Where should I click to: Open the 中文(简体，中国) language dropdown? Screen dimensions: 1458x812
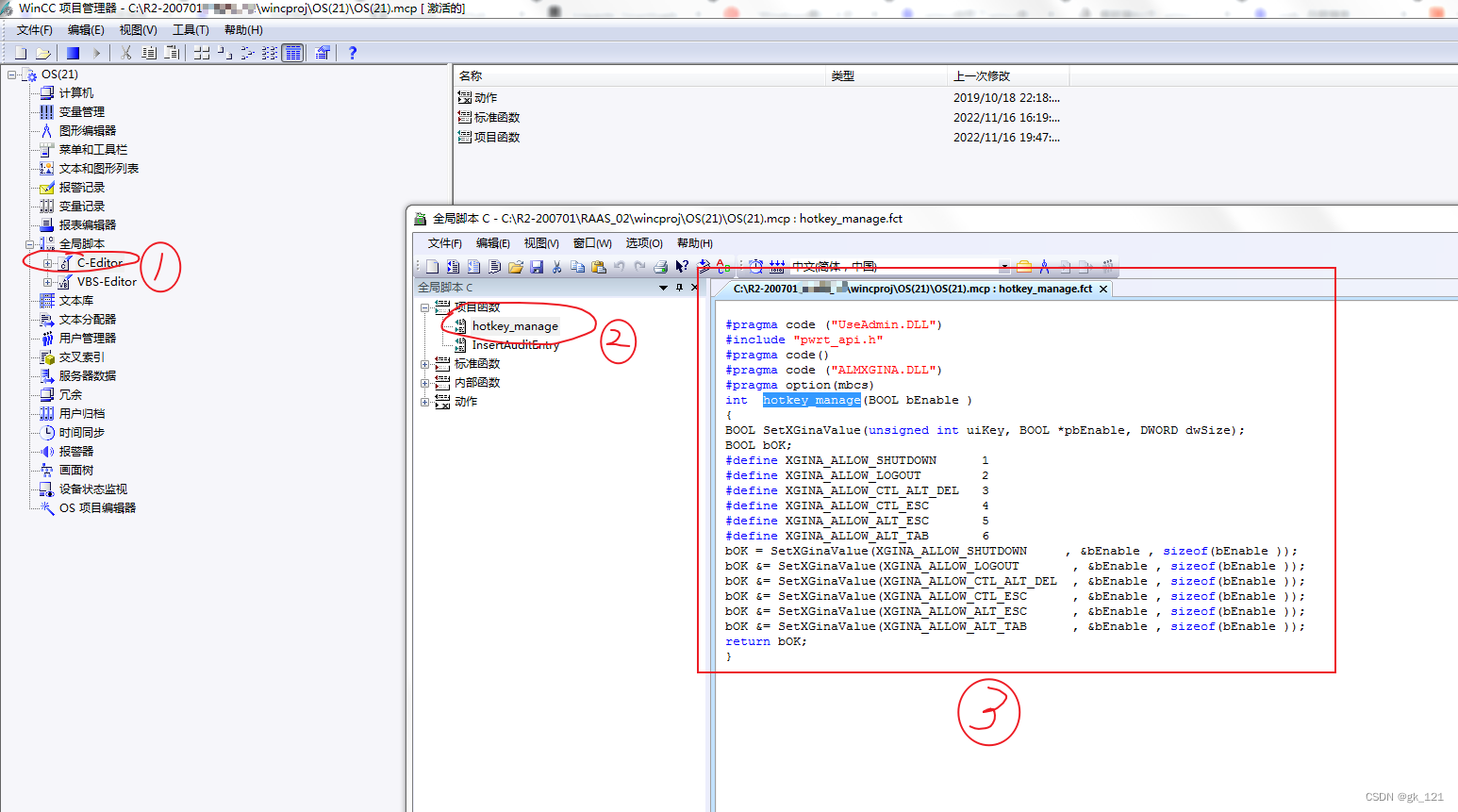(x=1004, y=266)
